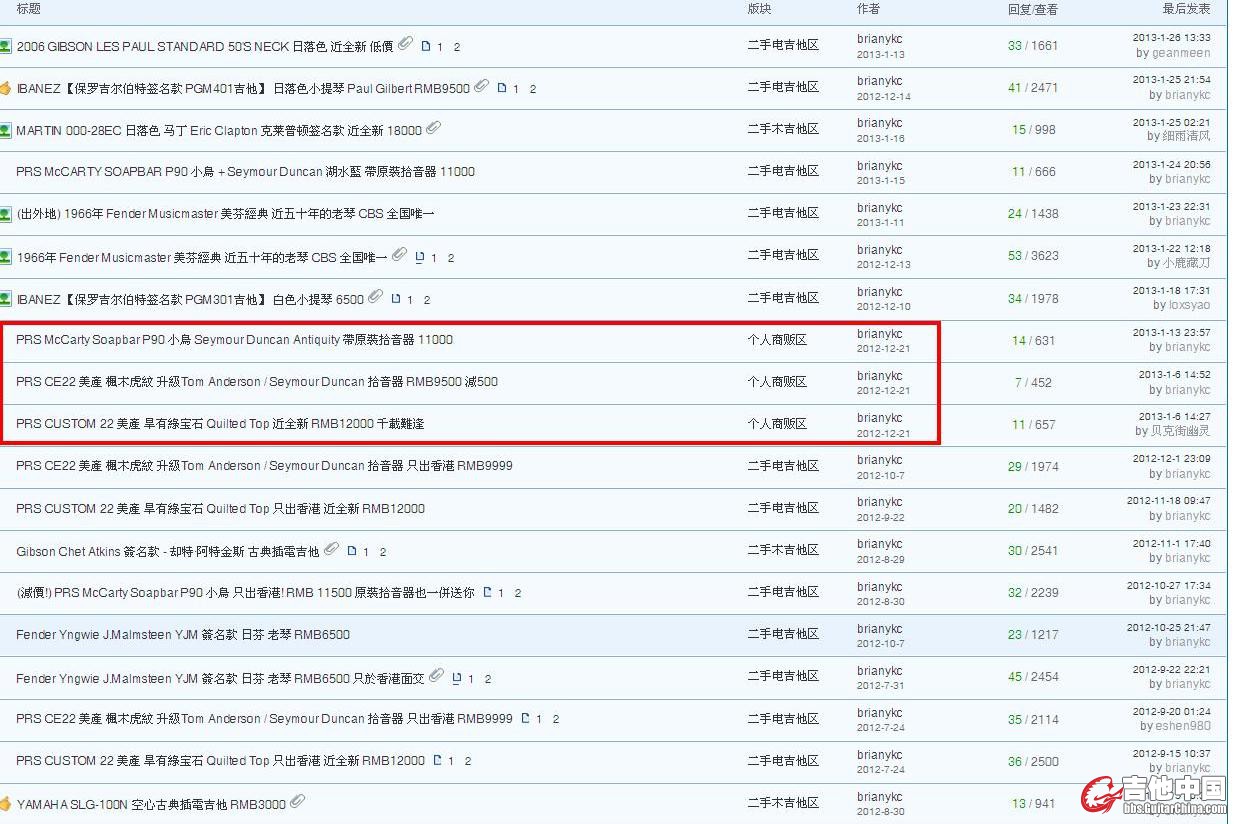Open last poster 贝克街幽灵's profile
1234x824 pixels.
pyautogui.click(x=1181, y=431)
